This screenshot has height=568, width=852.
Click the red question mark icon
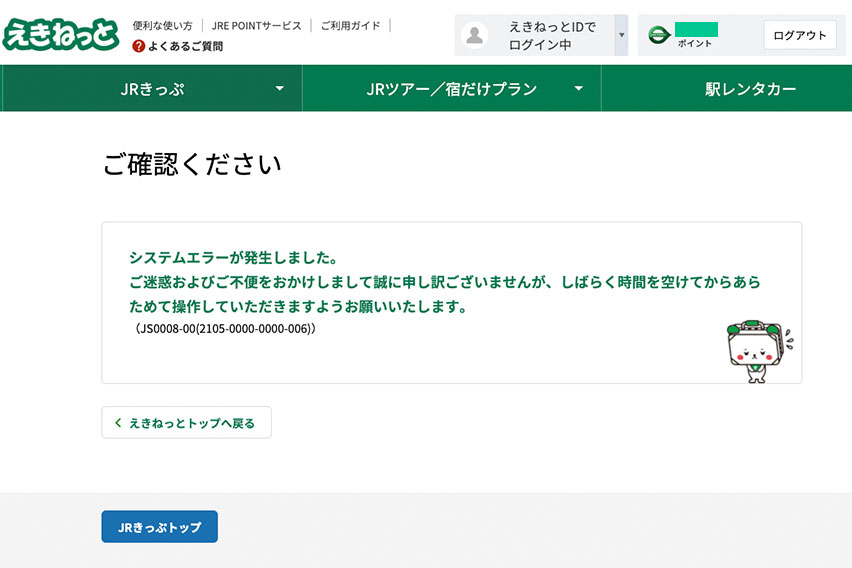tap(139, 46)
